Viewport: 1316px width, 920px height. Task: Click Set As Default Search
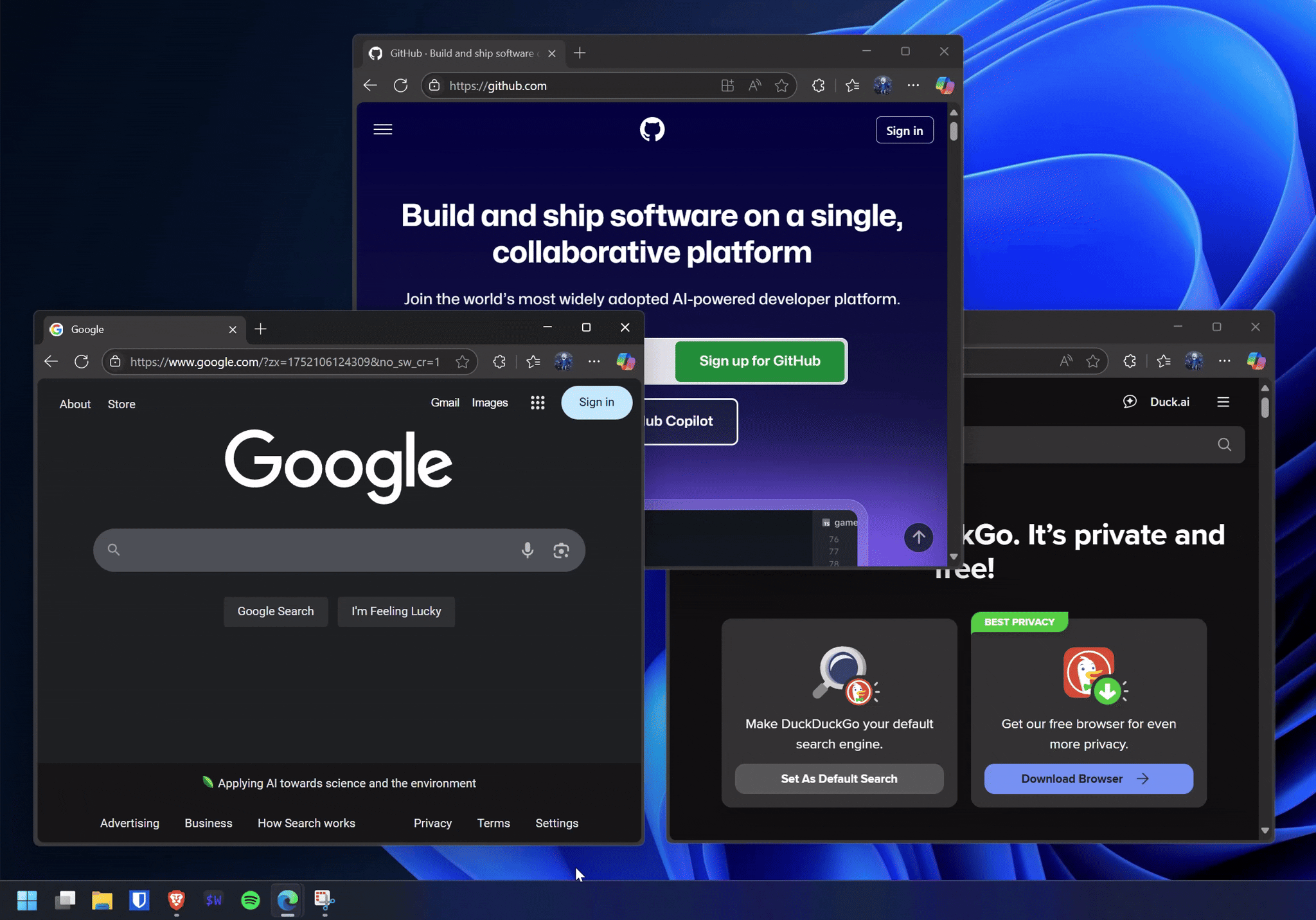[839, 779]
